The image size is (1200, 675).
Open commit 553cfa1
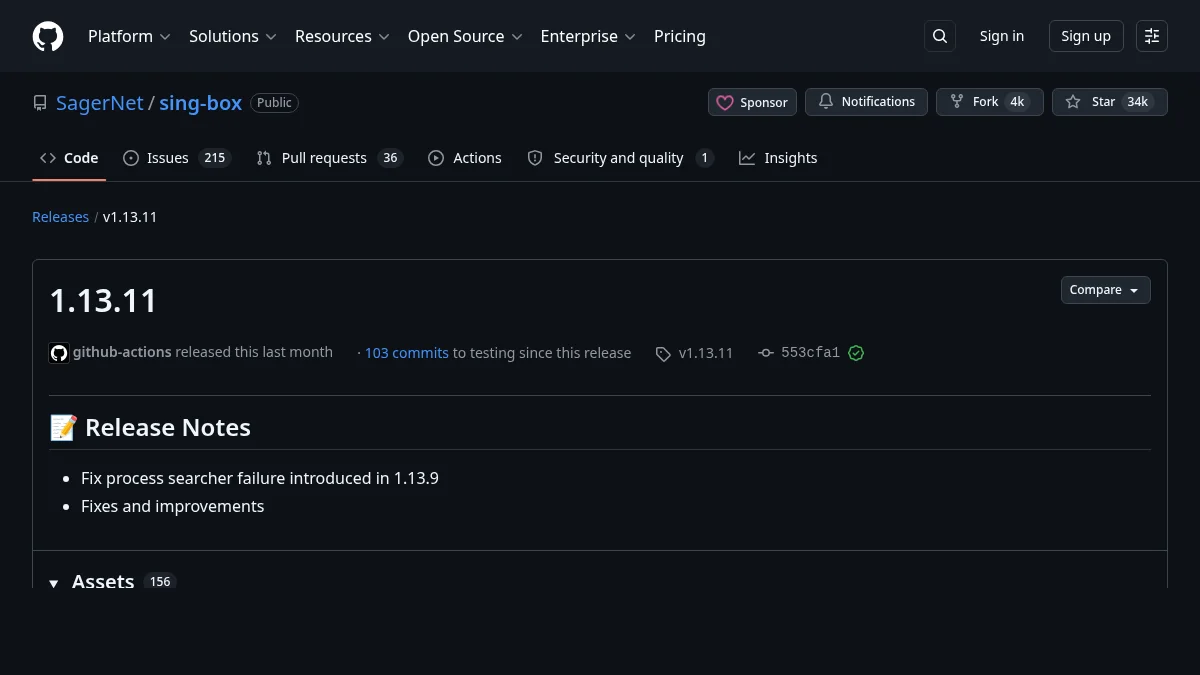coord(810,353)
